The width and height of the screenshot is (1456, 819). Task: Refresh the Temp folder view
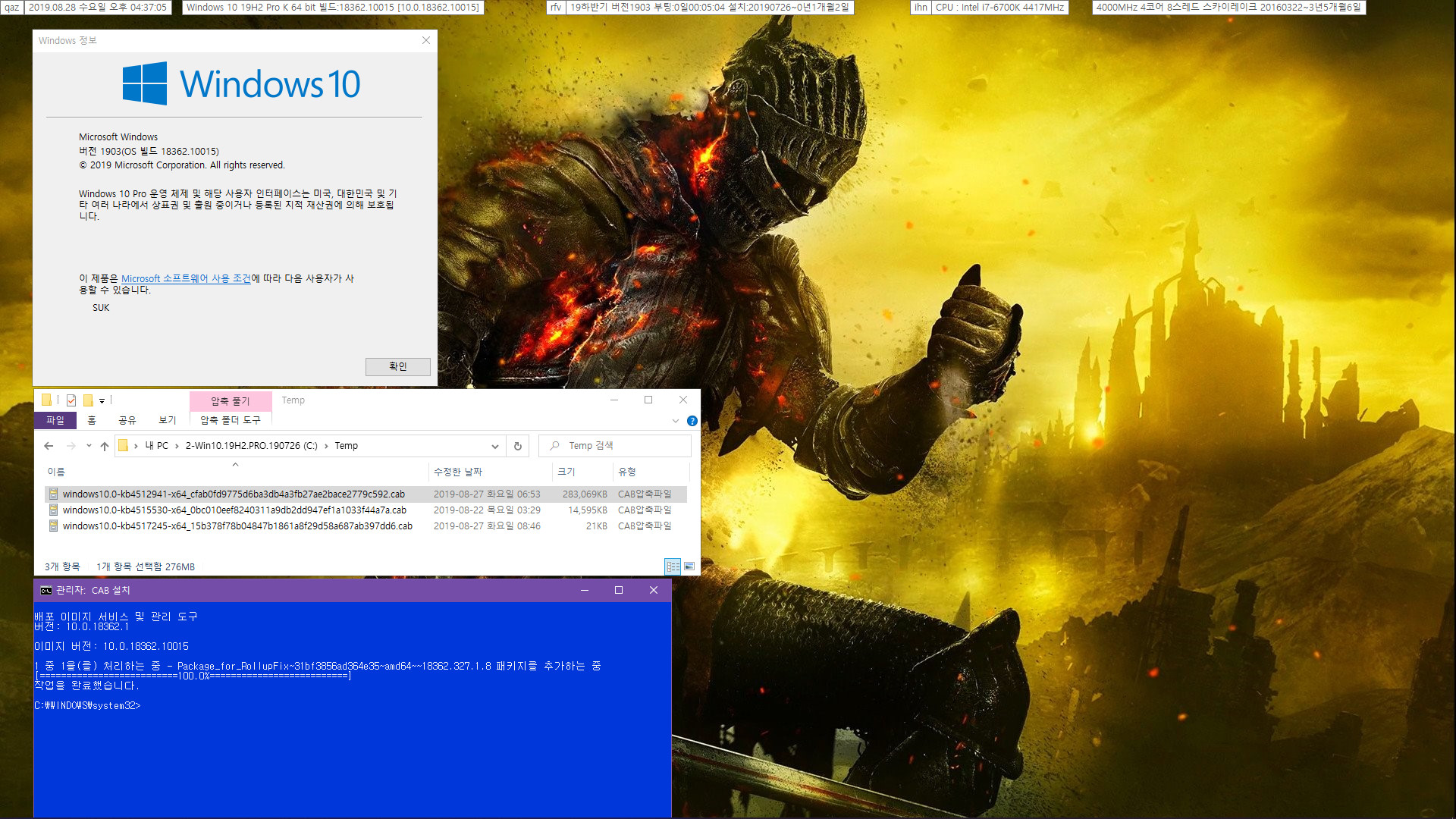click(518, 446)
